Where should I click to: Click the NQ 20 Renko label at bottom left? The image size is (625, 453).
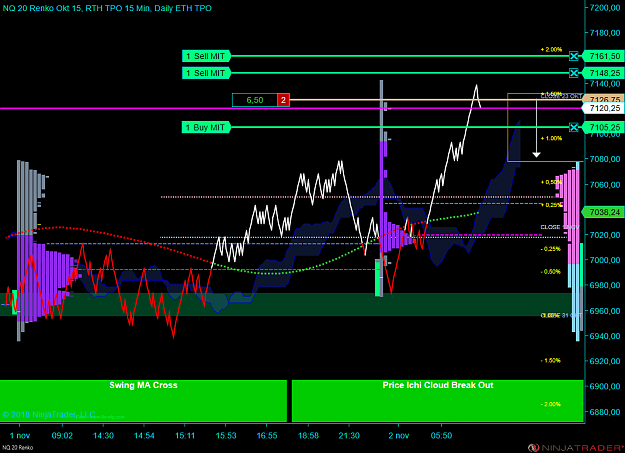[18, 448]
